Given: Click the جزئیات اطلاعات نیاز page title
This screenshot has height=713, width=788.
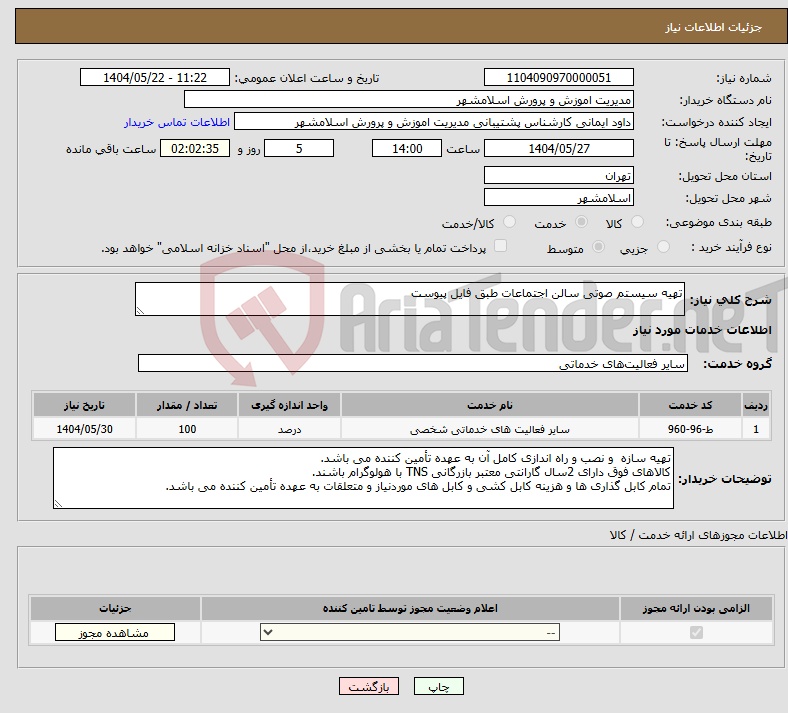Looking at the screenshot, I should coord(714,27).
